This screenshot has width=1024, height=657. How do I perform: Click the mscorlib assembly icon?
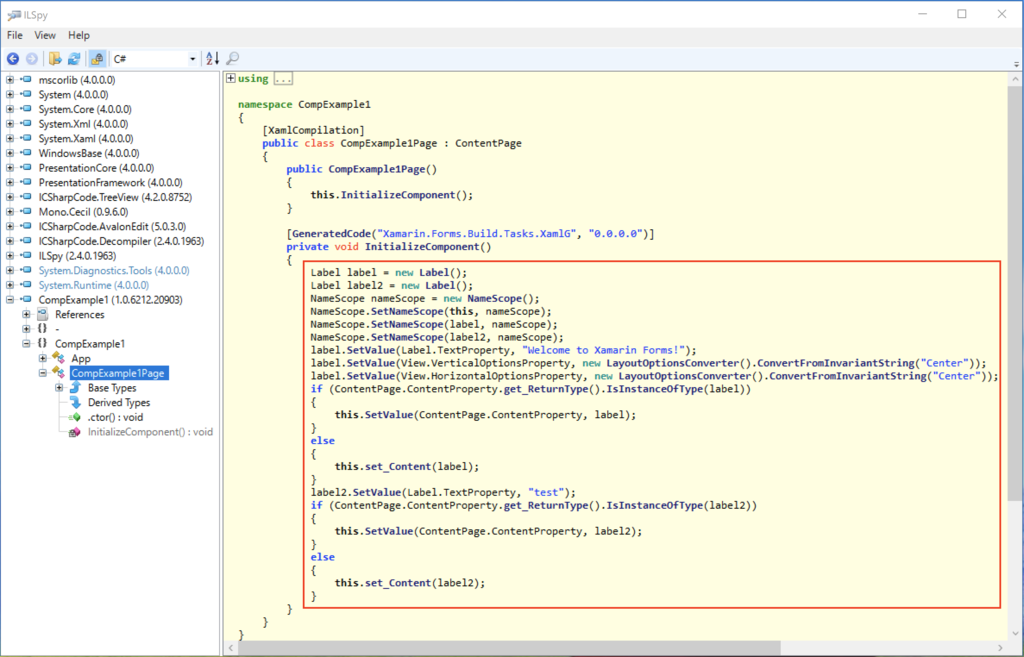(x=26, y=80)
